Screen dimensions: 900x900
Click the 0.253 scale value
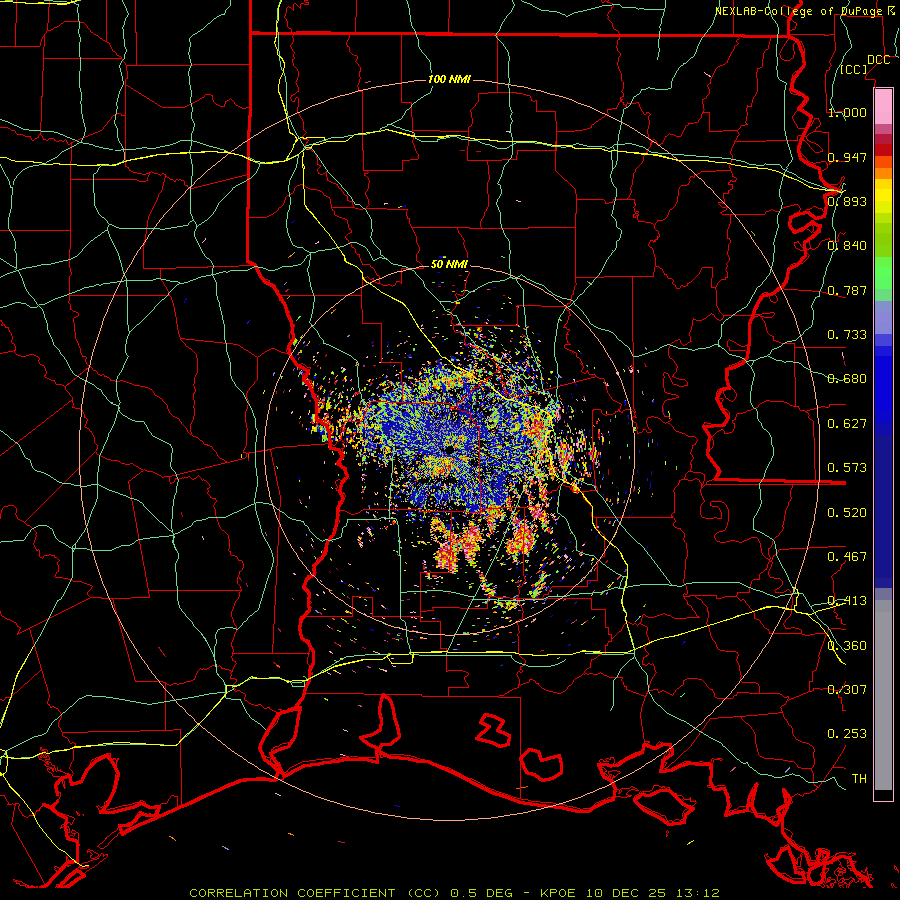point(847,734)
